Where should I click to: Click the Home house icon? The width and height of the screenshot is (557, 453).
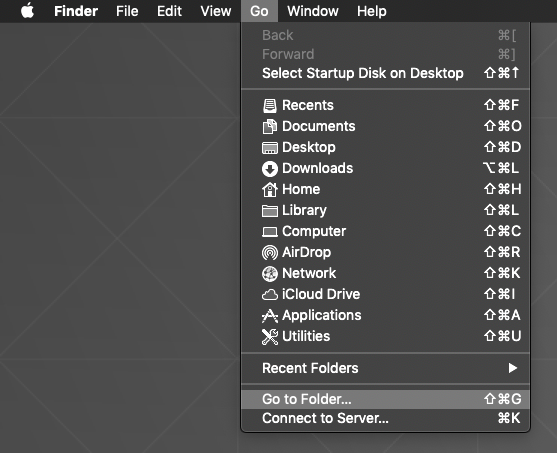[x=270, y=189]
